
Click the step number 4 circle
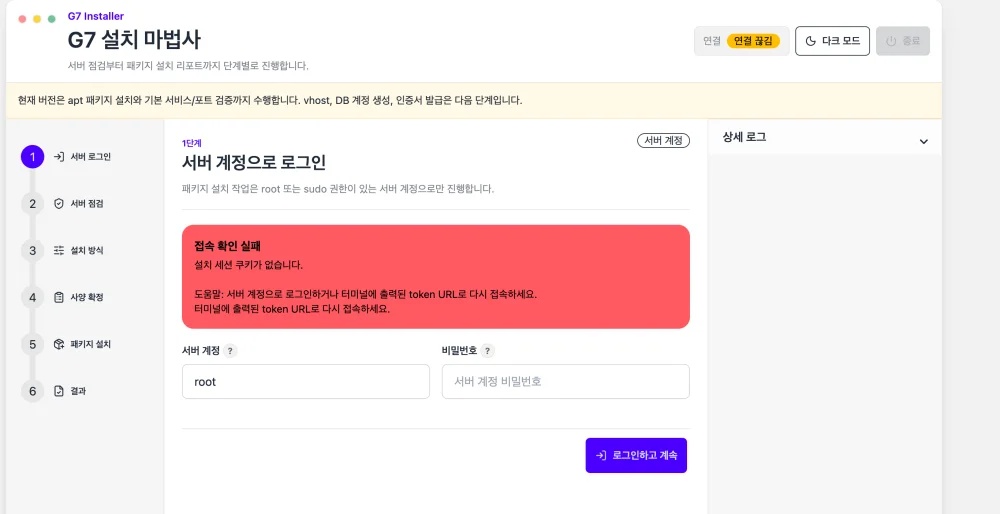33,297
